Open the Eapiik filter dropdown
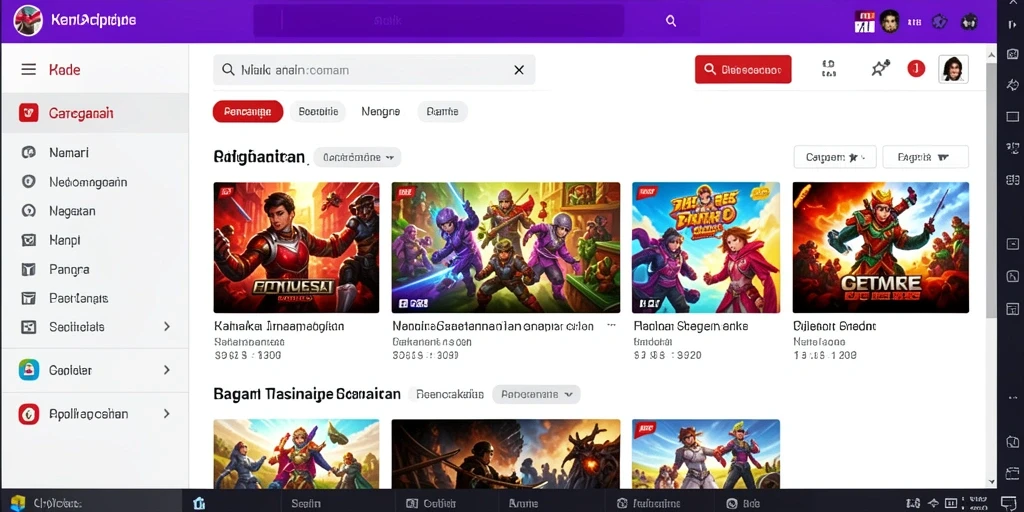 [x=925, y=157]
